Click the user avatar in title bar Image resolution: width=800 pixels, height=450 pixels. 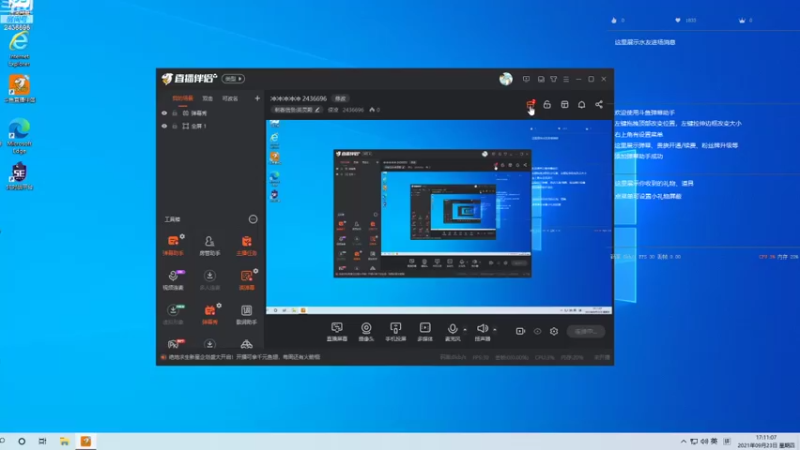click(x=506, y=79)
